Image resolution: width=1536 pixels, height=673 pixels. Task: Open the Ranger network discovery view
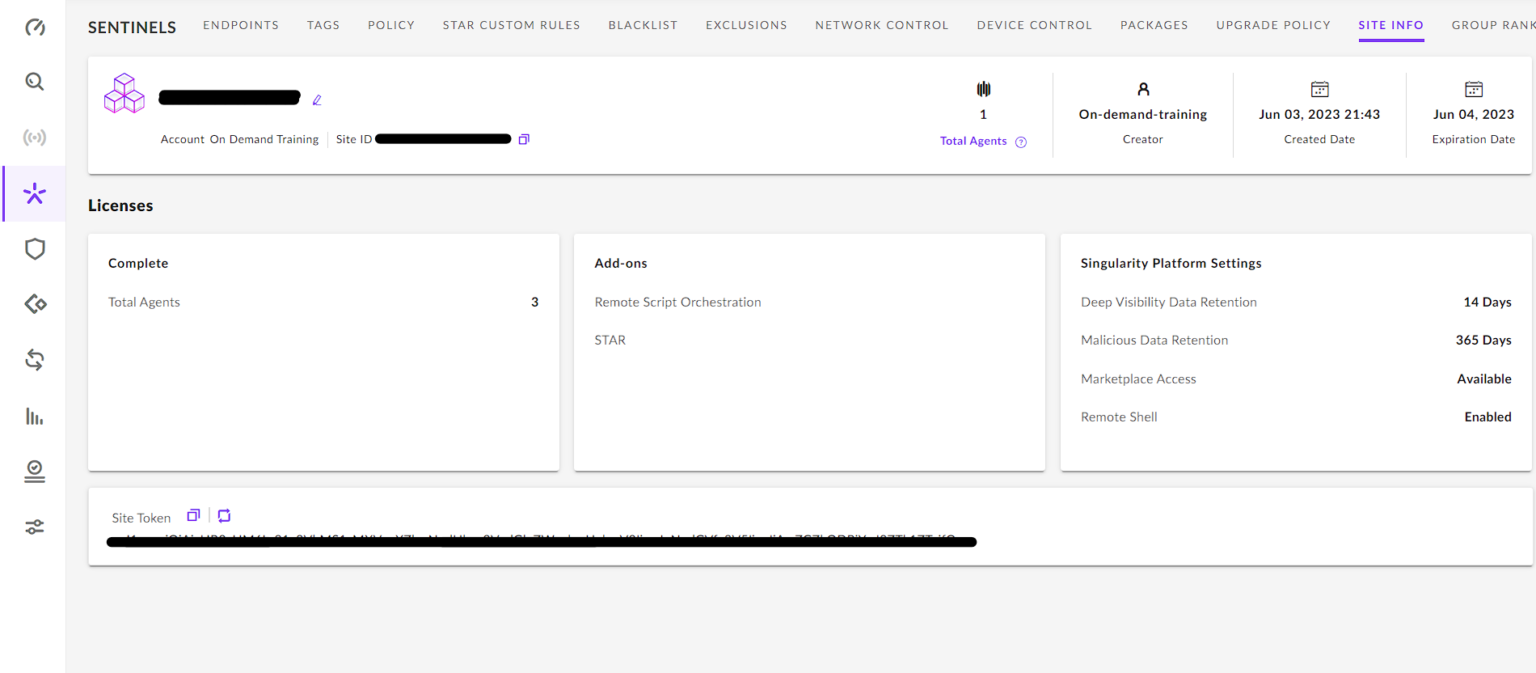click(x=34, y=137)
